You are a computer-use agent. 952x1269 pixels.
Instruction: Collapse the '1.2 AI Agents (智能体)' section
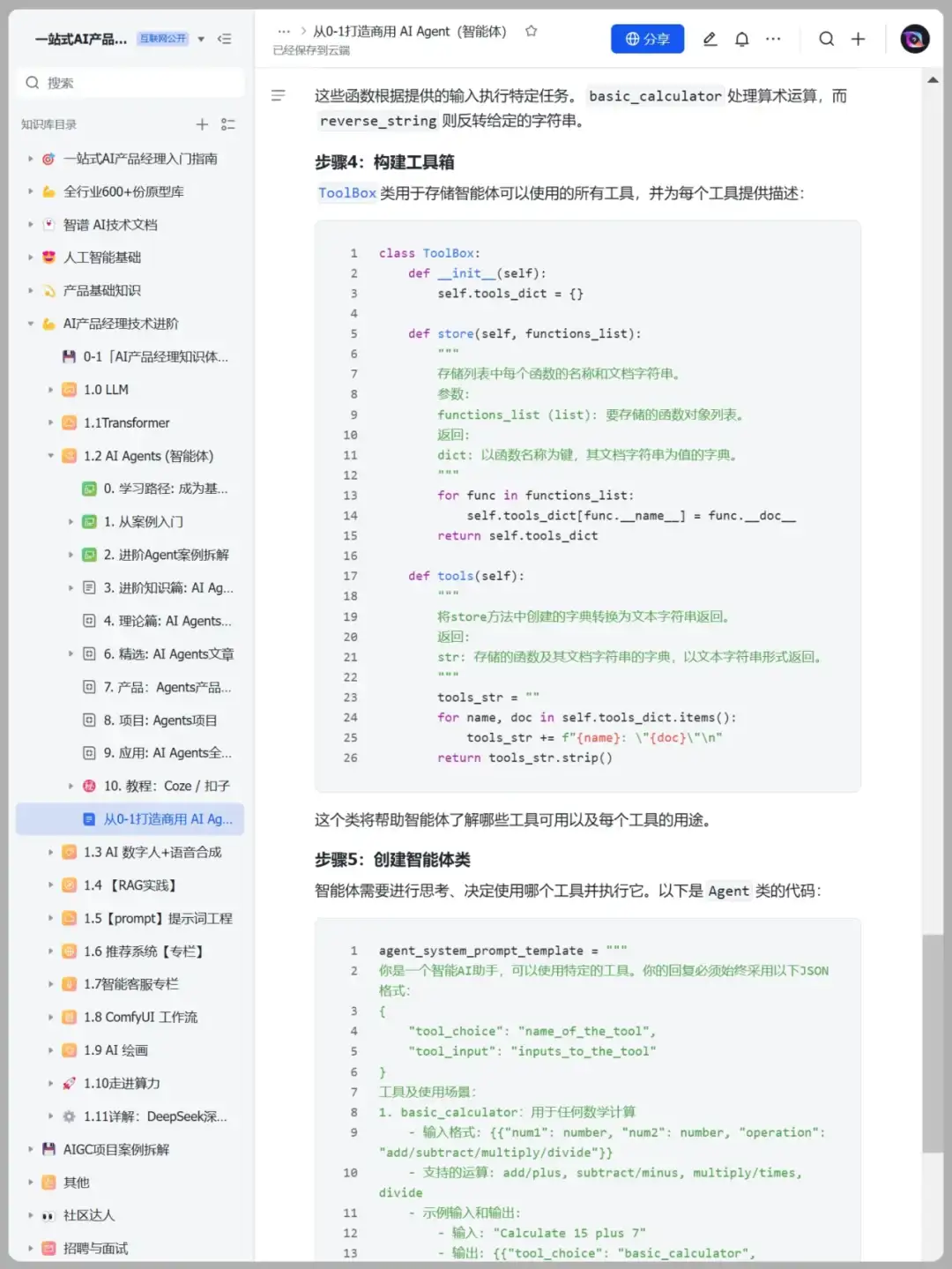(50, 456)
